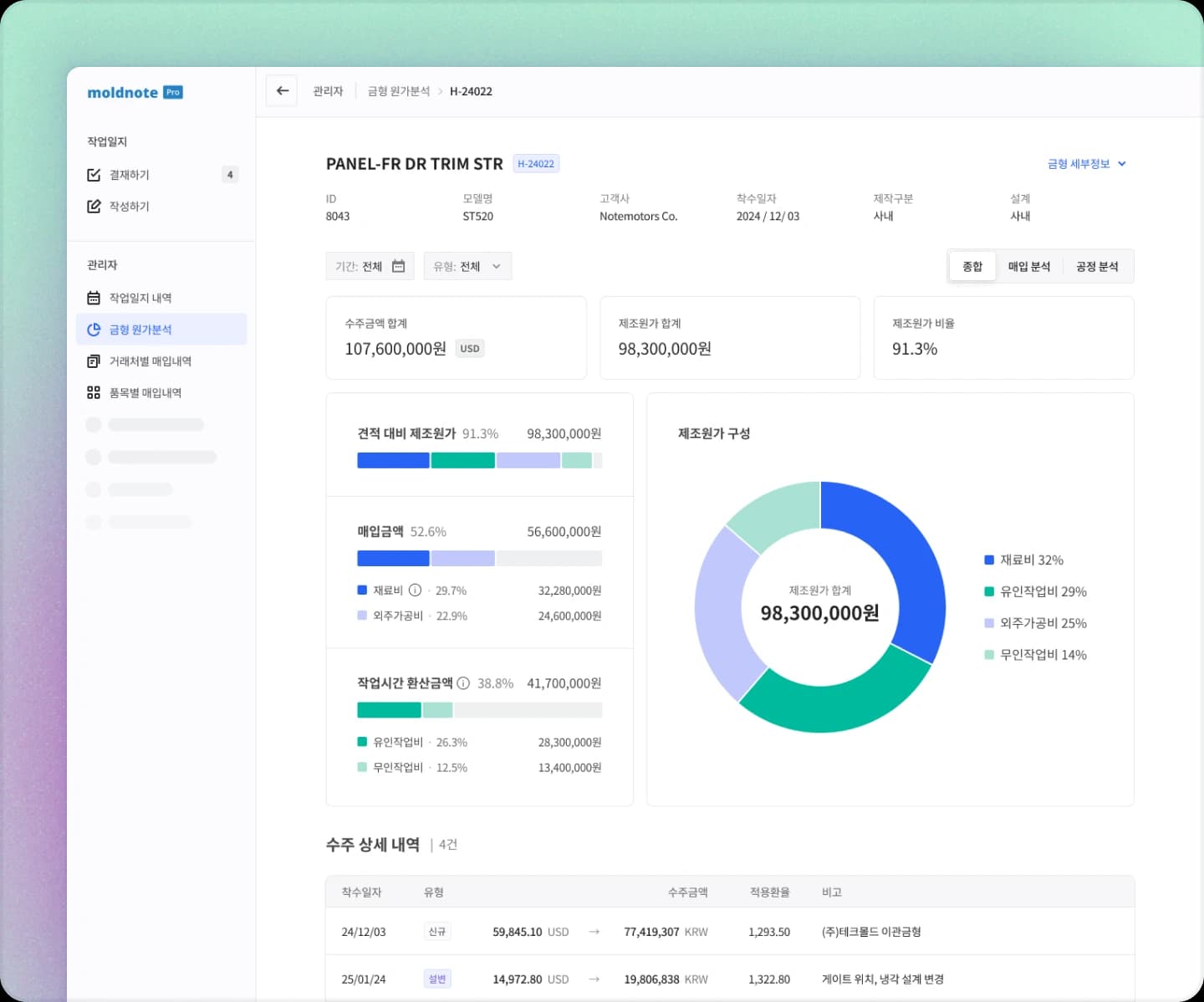
Task: Click Notemotors Co. customer name
Action: click(x=638, y=216)
